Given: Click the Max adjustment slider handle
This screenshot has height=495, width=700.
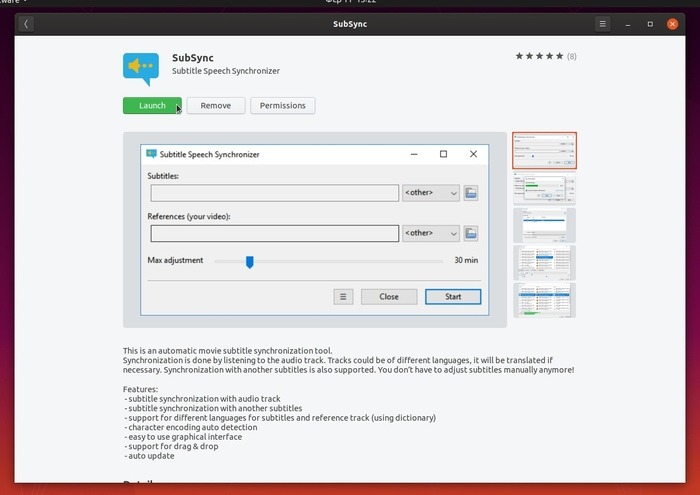Looking at the screenshot, I should [250, 262].
